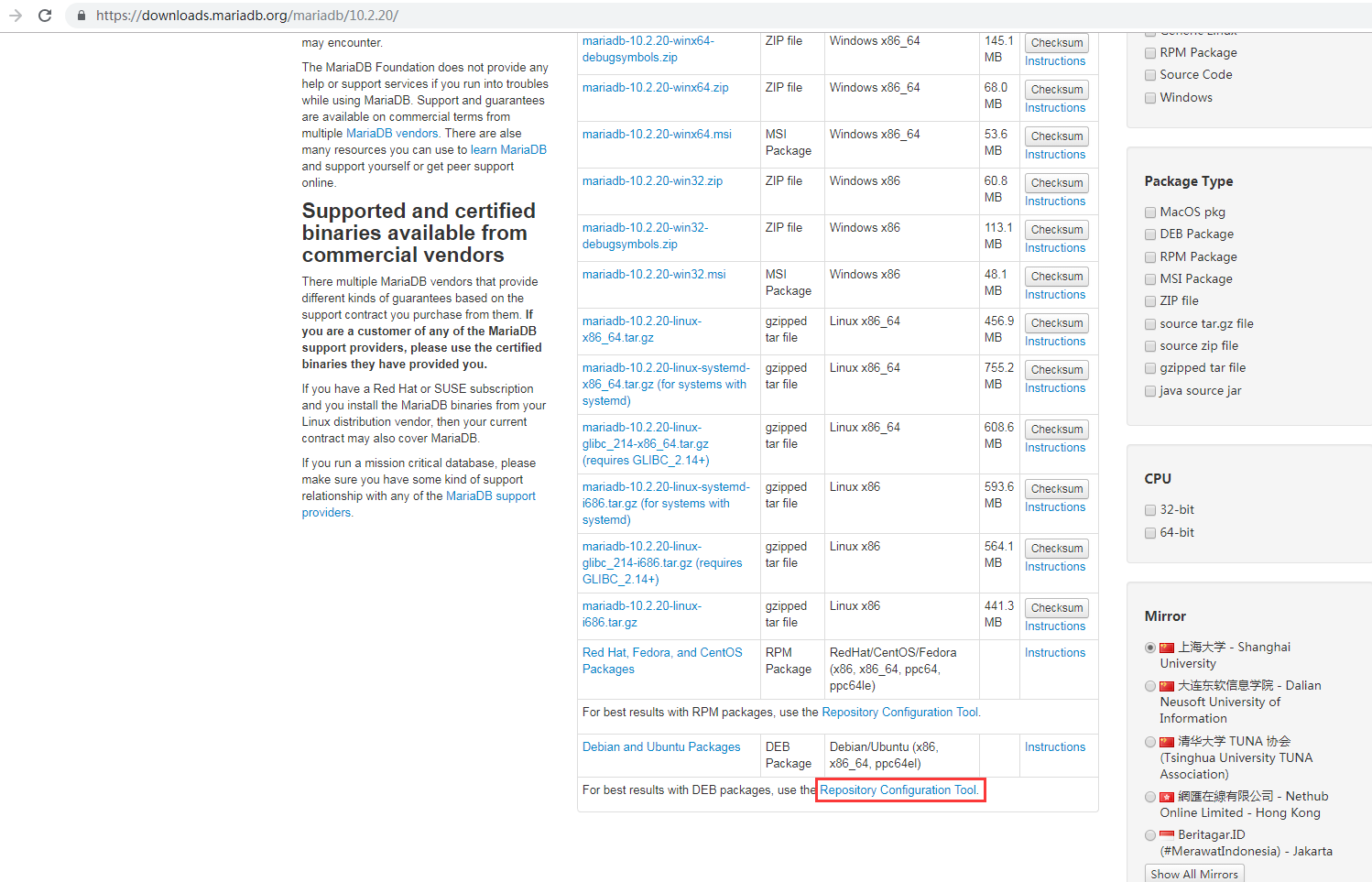Check the Windows filter checkbox
The image size is (1372, 882).
point(1150,98)
